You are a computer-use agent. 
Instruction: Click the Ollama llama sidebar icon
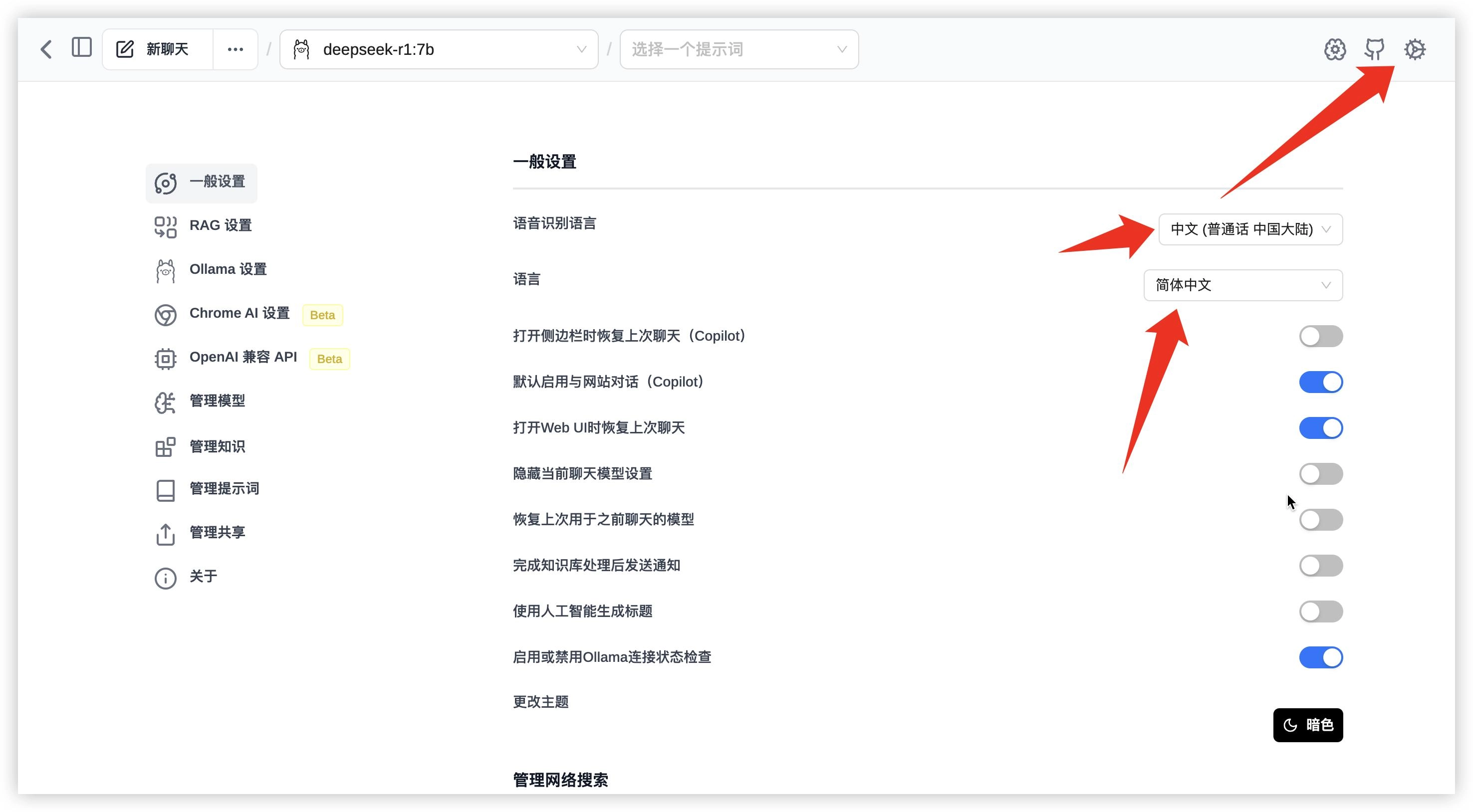point(165,271)
